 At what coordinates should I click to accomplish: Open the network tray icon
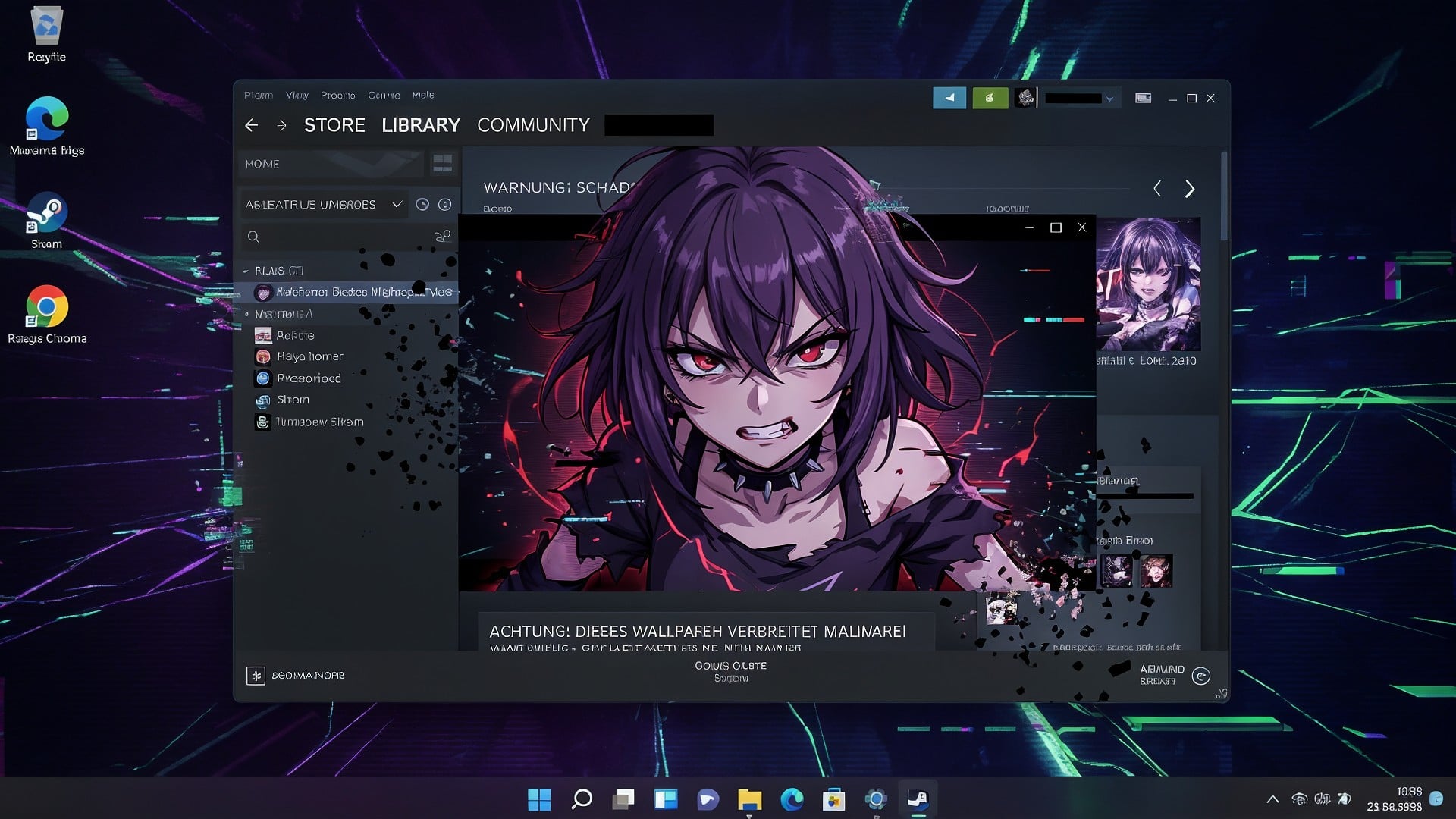1299,799
